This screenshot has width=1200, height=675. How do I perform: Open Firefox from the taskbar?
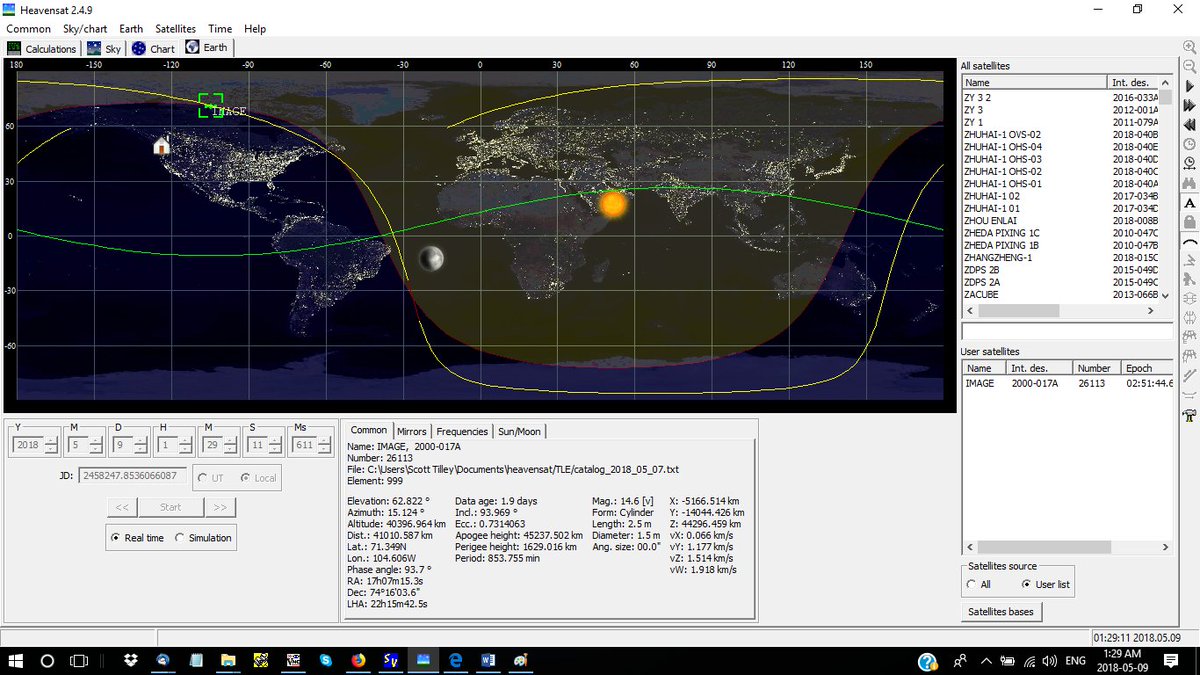[x=358, y=661]
